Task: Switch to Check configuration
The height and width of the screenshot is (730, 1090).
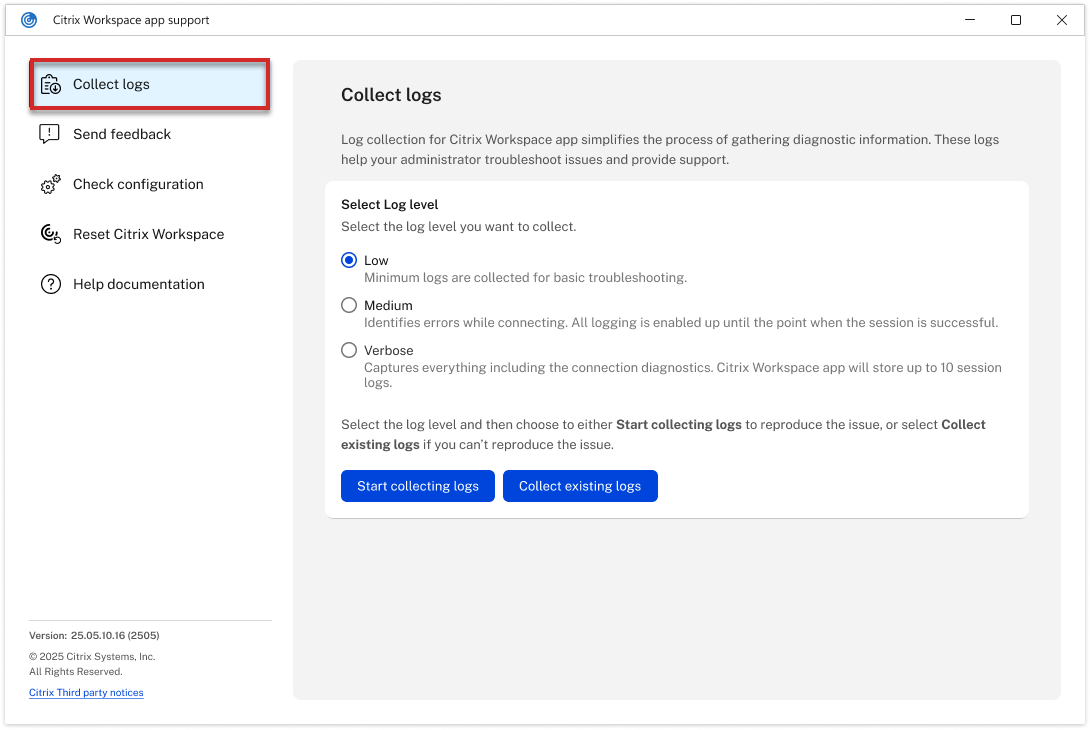Action: pyautogui.click(x=149, y=184)
